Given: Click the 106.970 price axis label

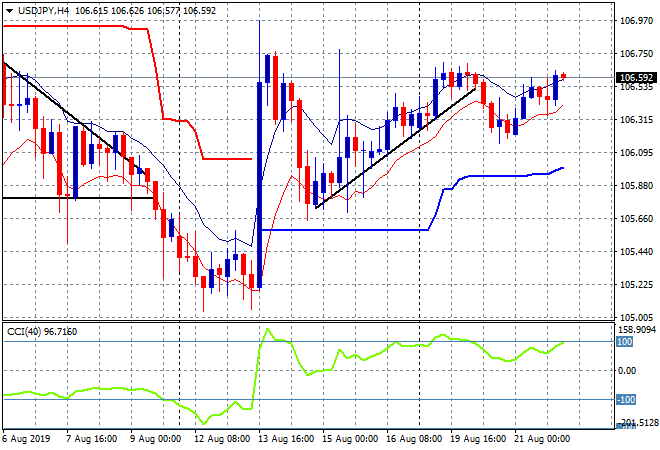Looking at the screenshot, I should tap(636, 21).
